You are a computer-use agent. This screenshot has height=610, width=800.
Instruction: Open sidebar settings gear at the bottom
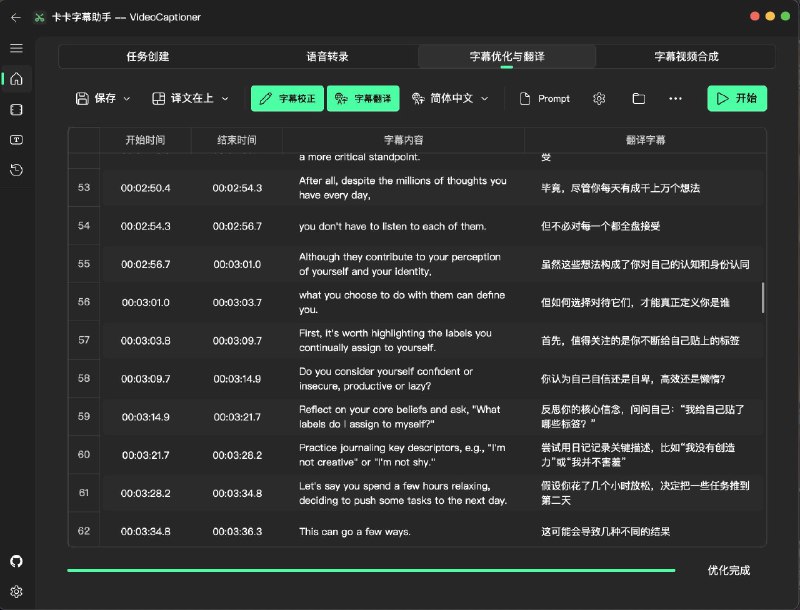click(15, 591)
